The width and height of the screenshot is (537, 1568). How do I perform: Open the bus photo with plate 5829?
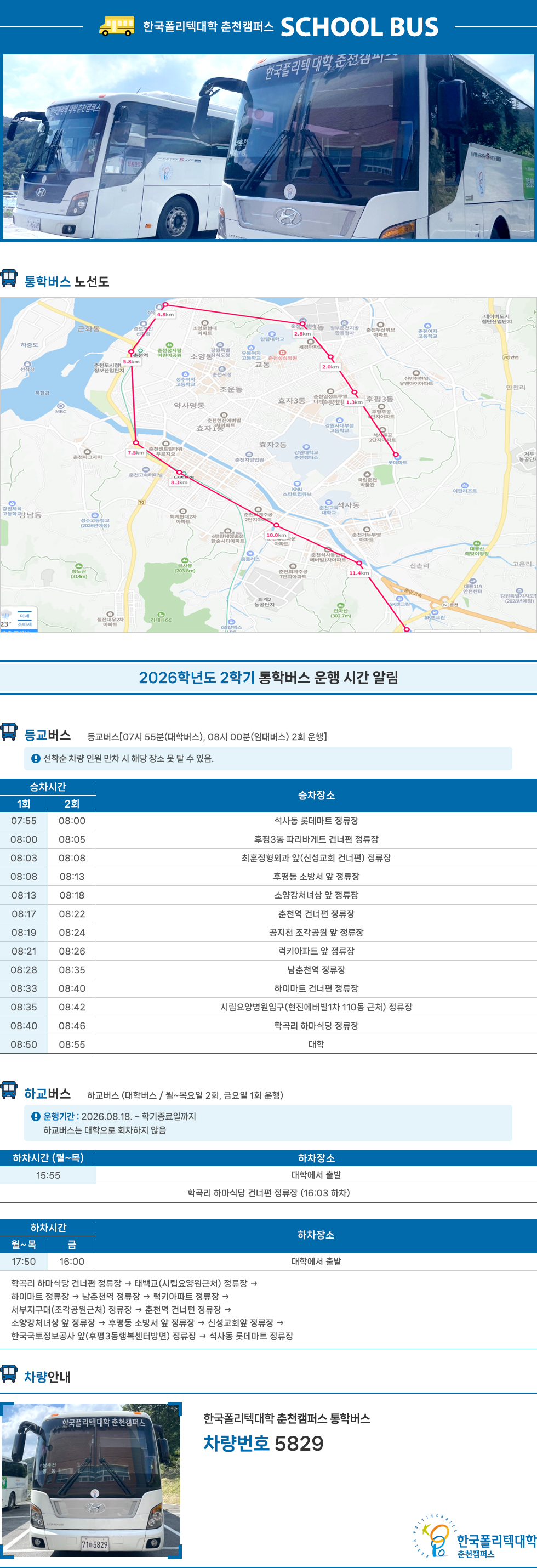pyautogui.click(x=91, y=1480)
